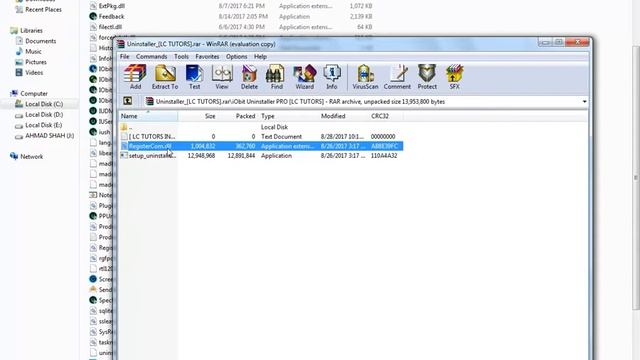Viewport: 640px width, 360px height.
Task: Open Music library in Explorer
Action: pos(33,52)
